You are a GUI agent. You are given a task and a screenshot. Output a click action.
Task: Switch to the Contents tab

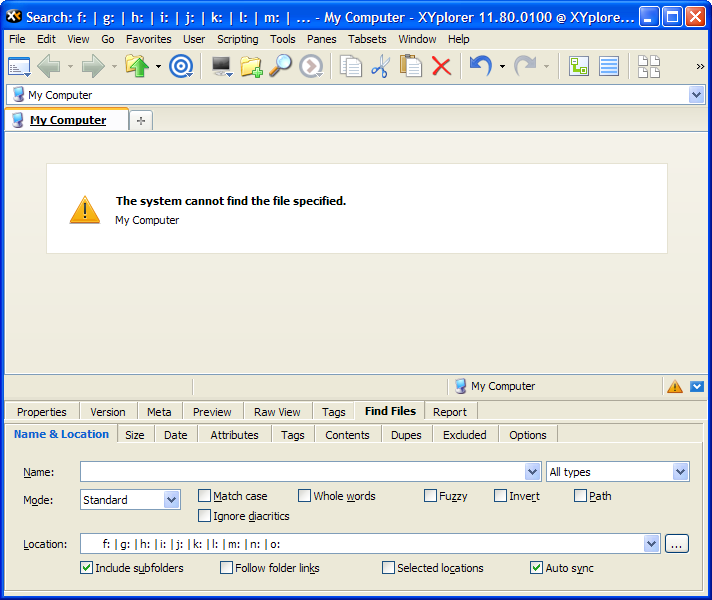point(347,435)
